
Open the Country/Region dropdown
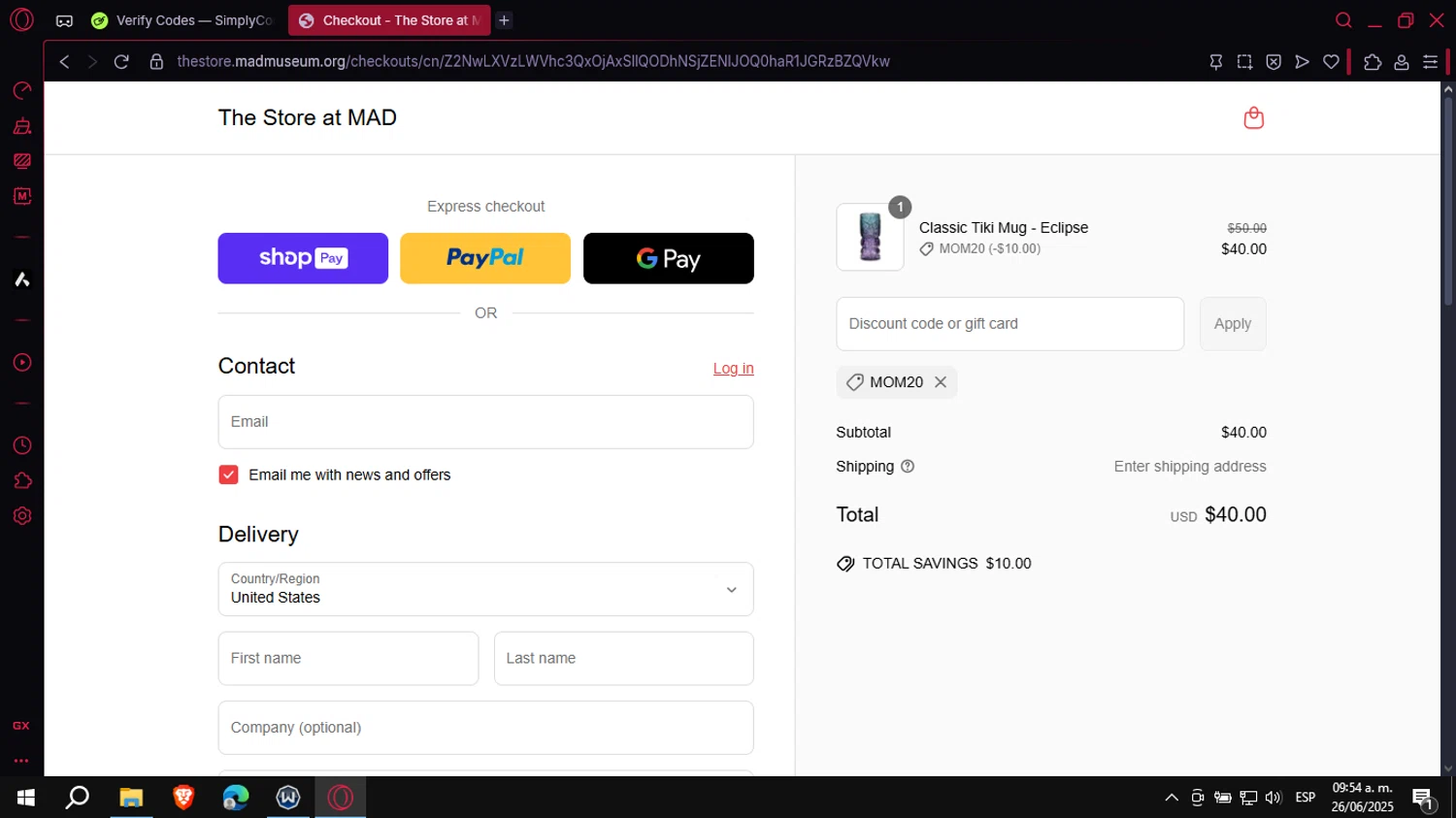coord(485,589)
